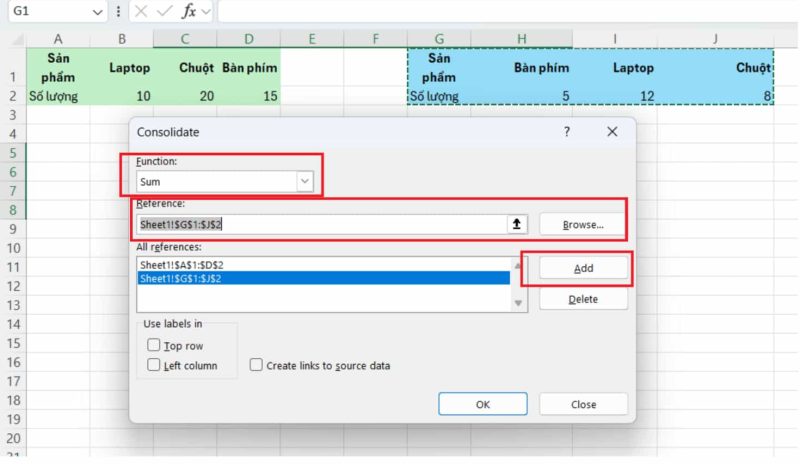
Task: Select row 12 header
Action: pyautogui.click(x=13, y=286)
